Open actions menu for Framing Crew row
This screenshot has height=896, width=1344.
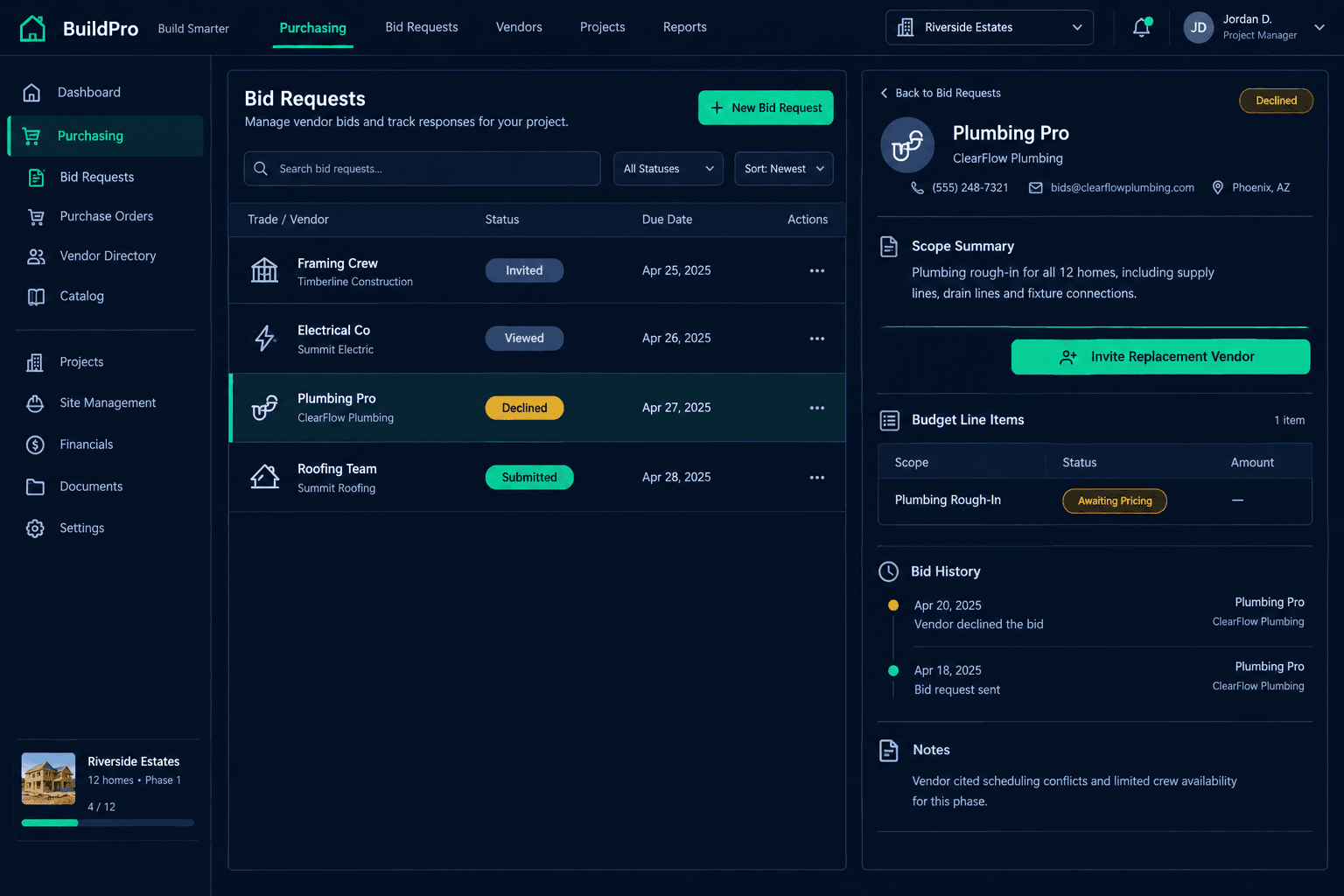(x=817, y=270)
